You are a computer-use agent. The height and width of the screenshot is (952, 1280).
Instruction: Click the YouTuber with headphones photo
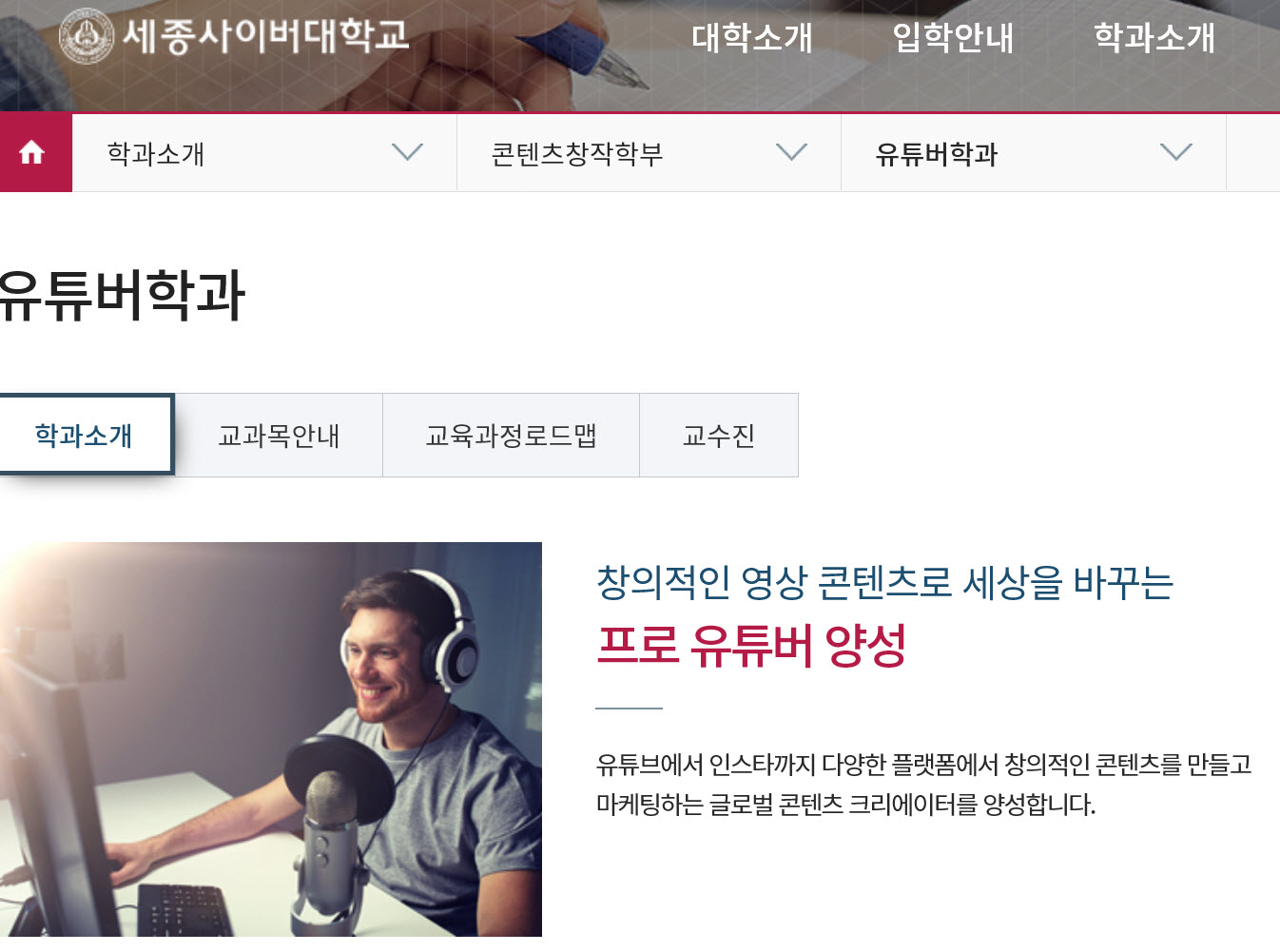coord(270,739)
